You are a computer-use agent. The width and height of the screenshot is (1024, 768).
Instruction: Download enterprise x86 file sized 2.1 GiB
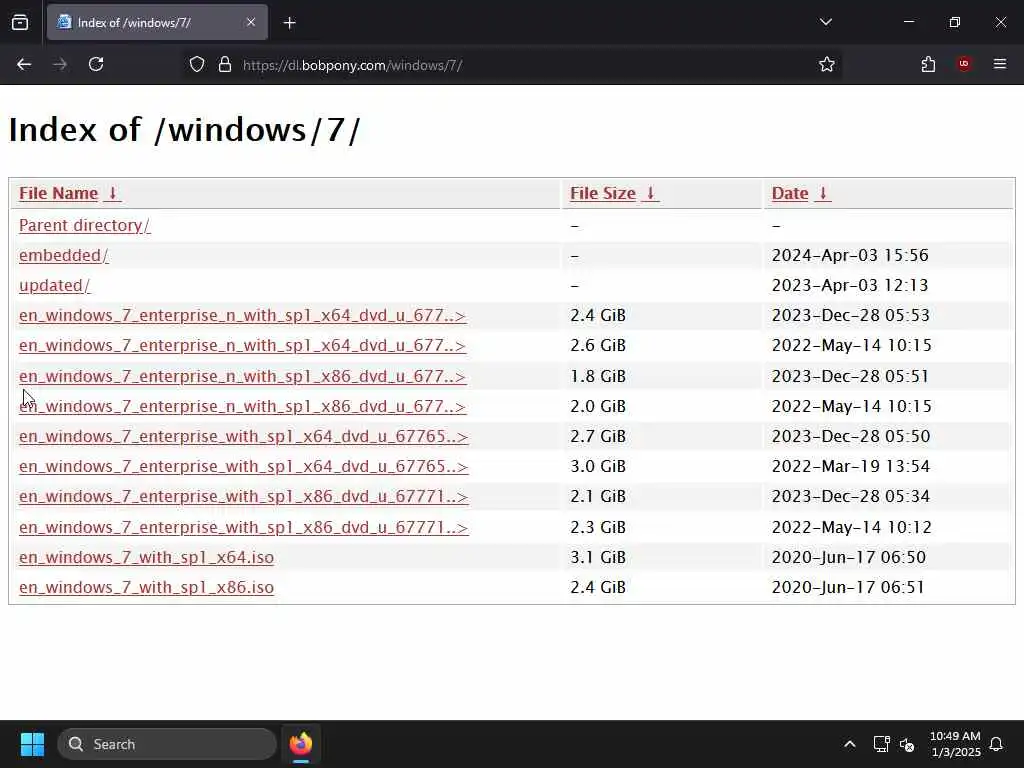244,496
